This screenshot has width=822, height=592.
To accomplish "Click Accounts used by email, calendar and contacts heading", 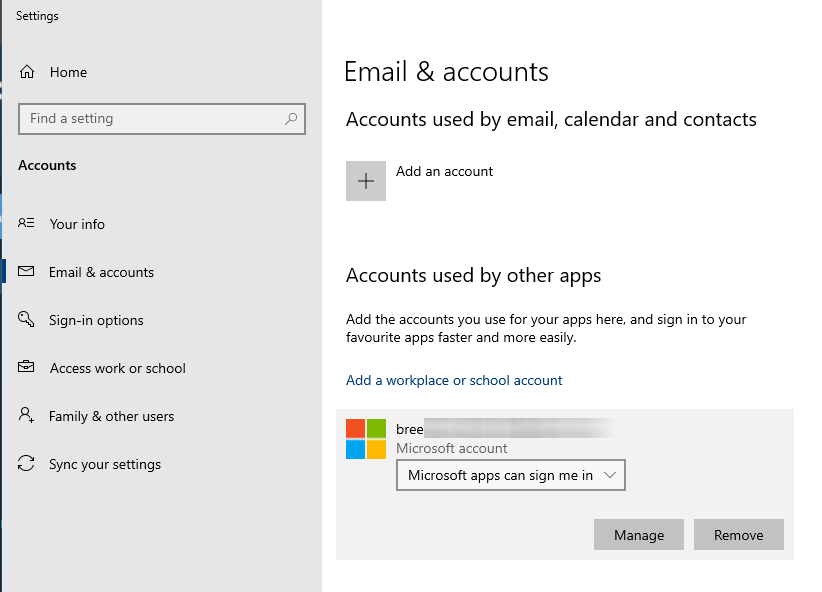I will (551, 120).
